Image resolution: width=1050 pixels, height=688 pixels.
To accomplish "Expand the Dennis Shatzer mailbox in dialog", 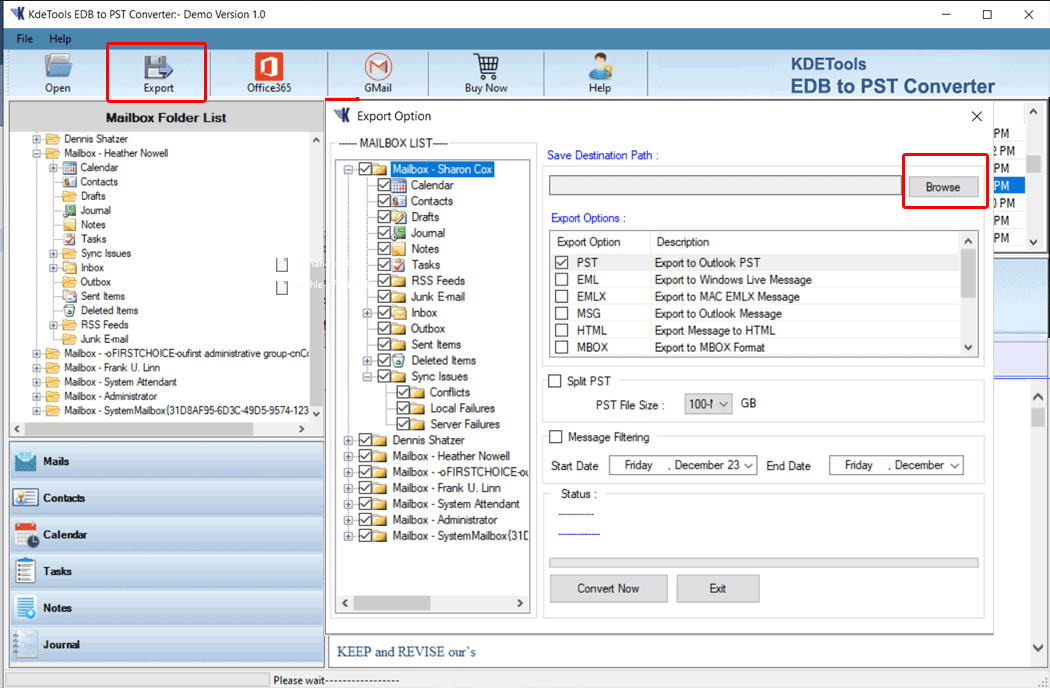I will point(349,440).
